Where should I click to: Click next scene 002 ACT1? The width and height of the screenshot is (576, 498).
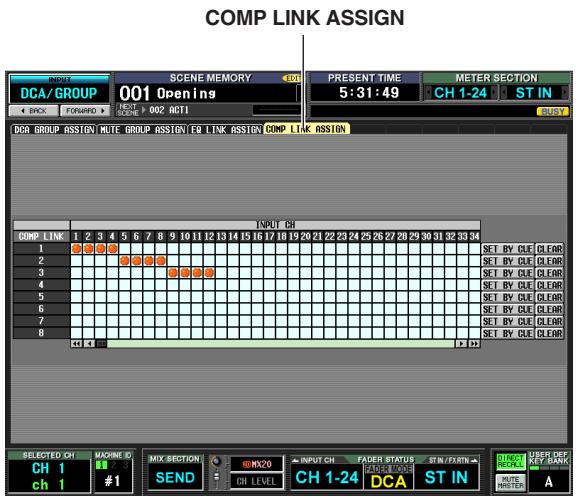point(169,110)
